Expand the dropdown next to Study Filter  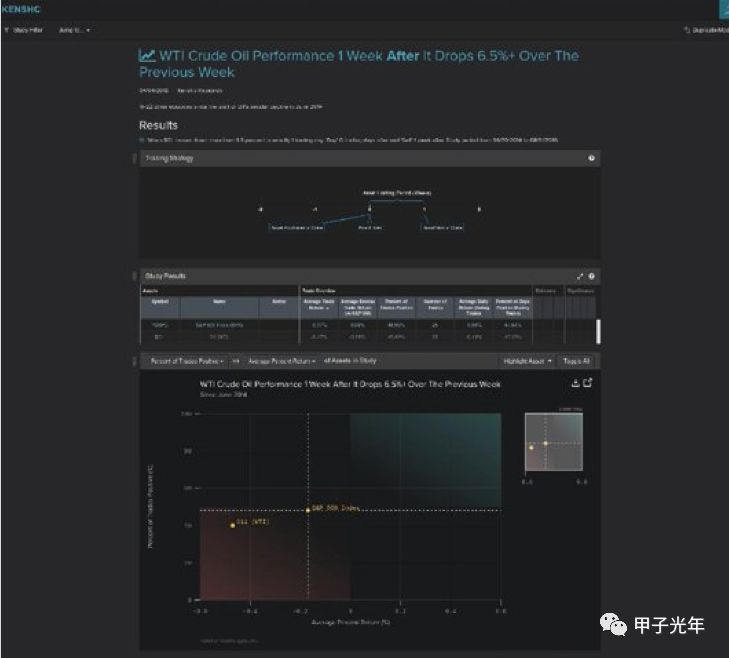[74, 30]
